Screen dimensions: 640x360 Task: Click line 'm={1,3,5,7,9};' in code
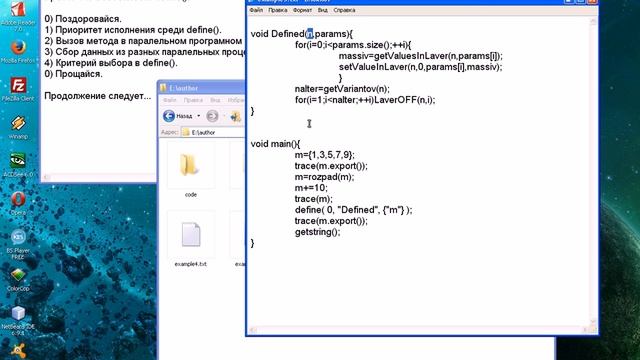click(325, 155)
